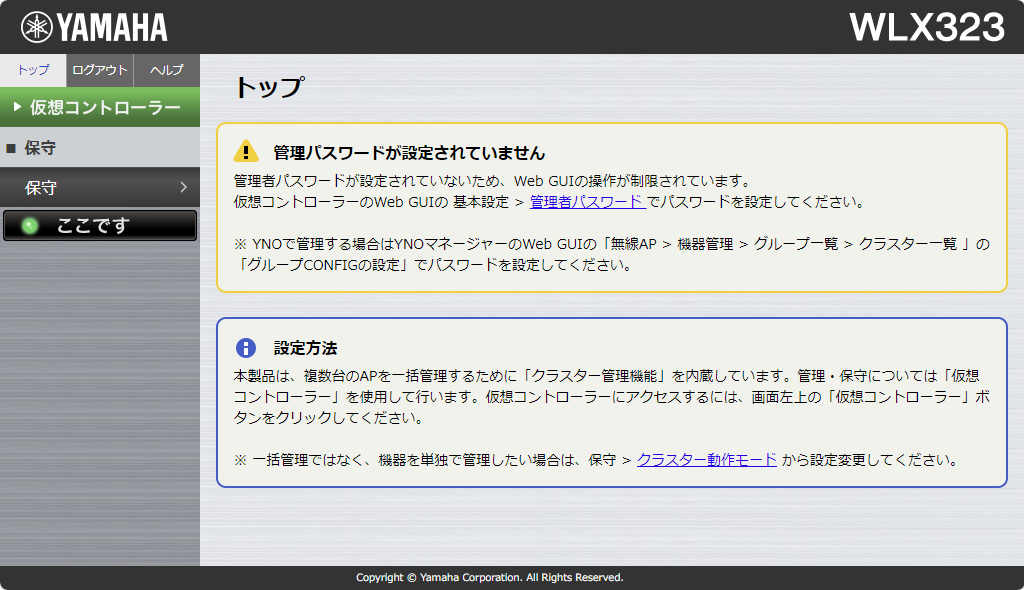Click the 保守 section header
1024x590 pixels.
coord(40,148)
